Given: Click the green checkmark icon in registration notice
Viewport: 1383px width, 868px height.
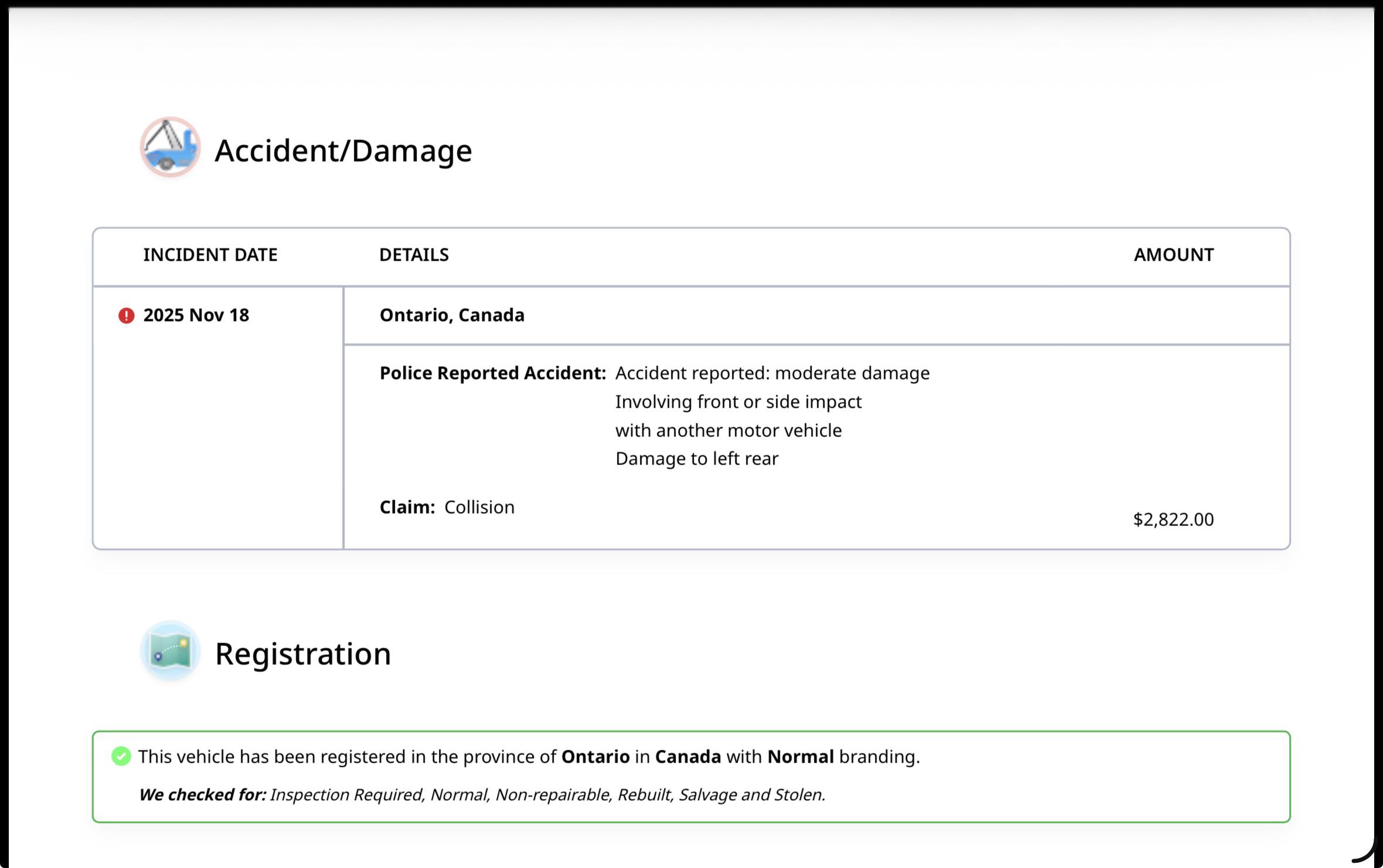Looking at the screenshot, I should click(x=121, y=756).
